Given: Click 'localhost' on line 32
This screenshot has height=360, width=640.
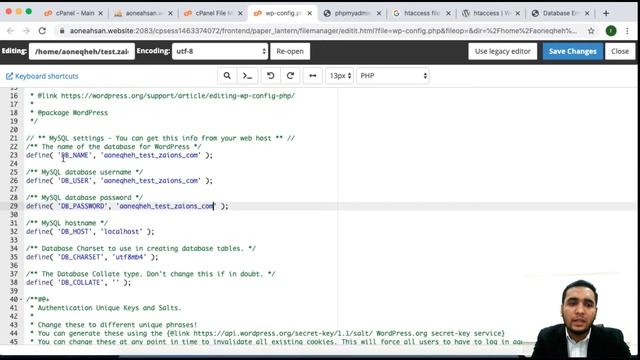Looking at the screenshot, I should click(x=122, y=231).
